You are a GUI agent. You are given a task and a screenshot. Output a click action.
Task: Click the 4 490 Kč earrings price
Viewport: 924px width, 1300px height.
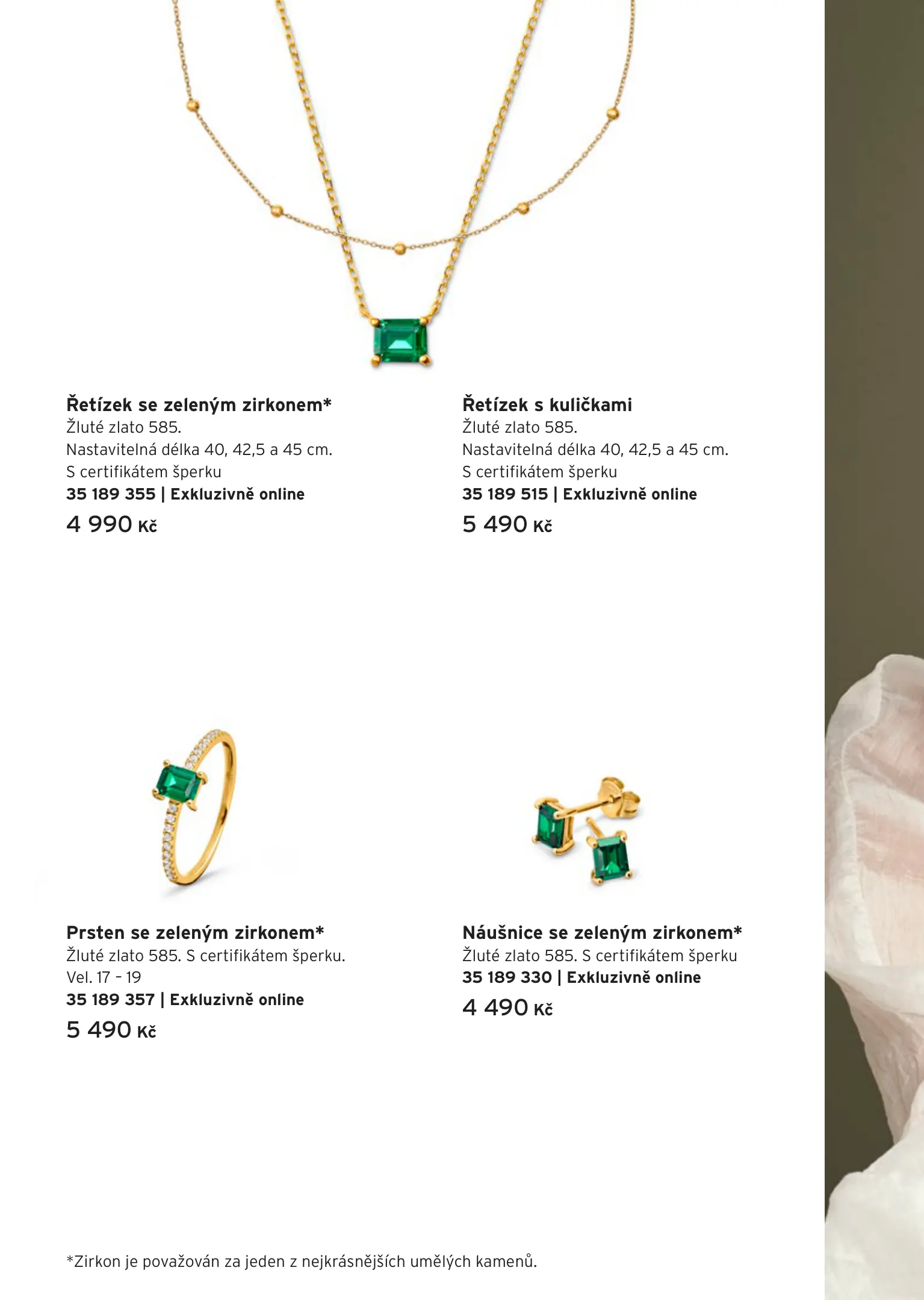click(x=507, y=1007)
